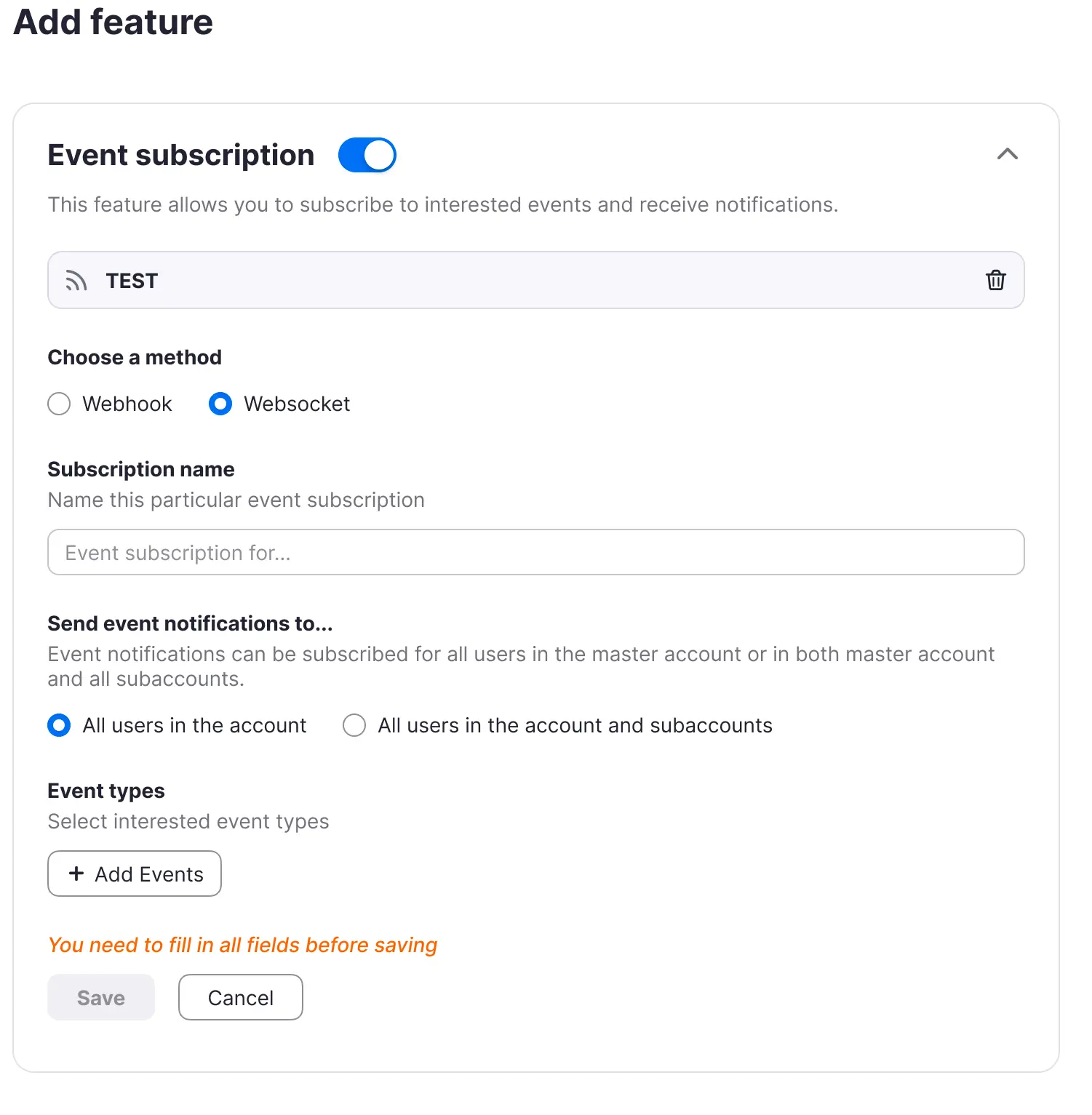Screen dimensions: 1092x1115
Task: Click the Add feature page heading
Action: [113, 22]
